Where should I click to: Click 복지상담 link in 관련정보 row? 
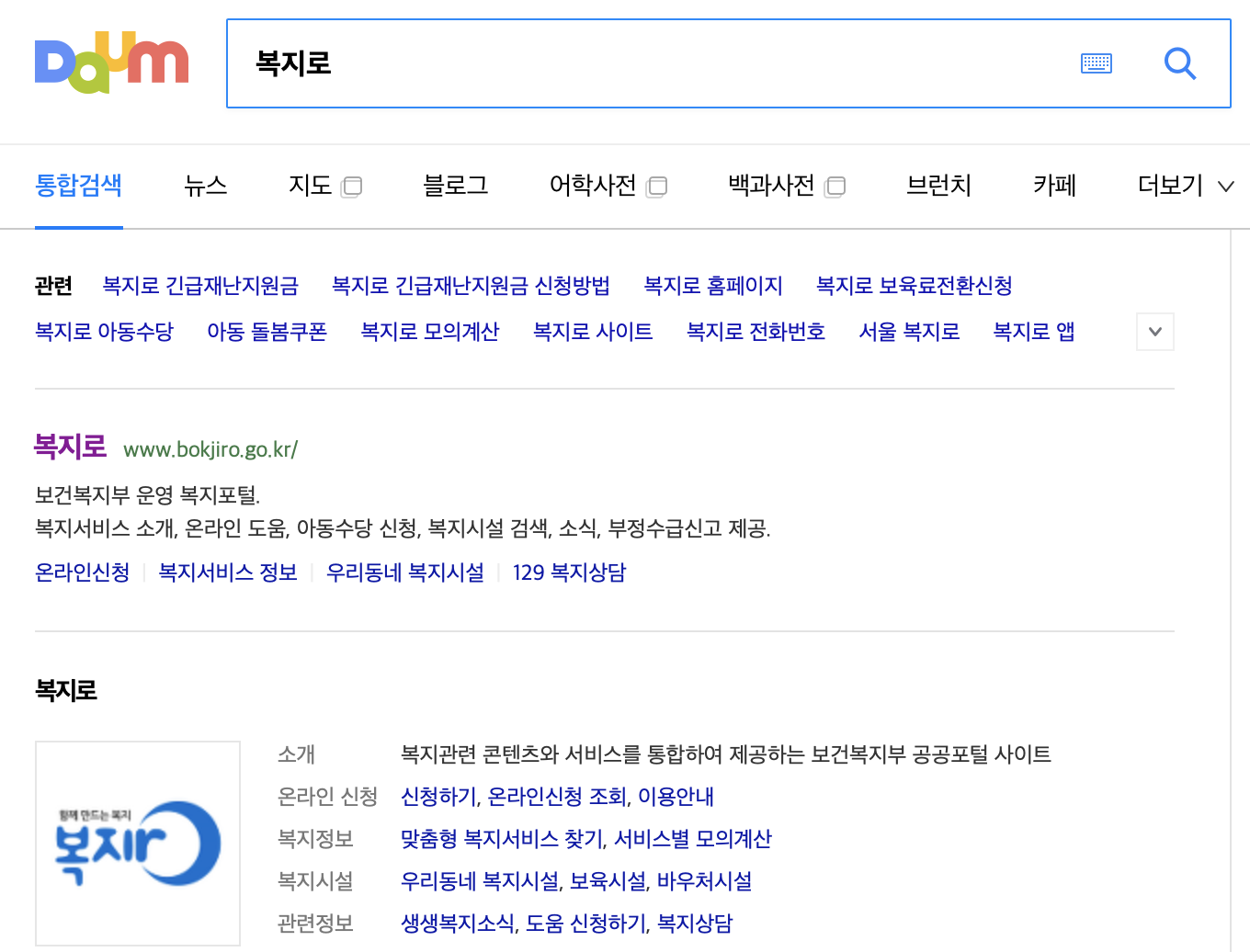[x=695, y=924]
